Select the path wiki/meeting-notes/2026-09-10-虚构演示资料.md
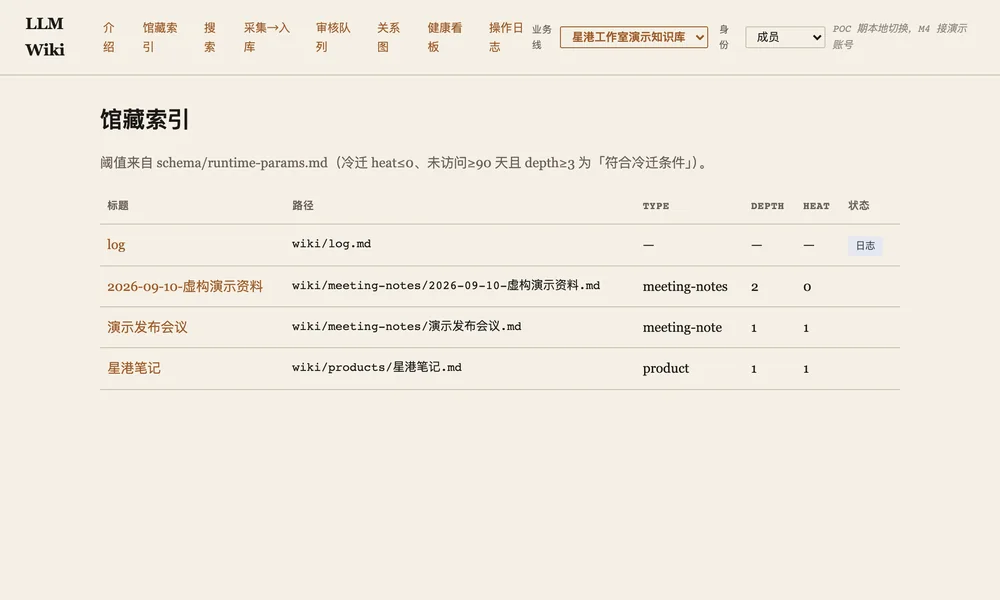This screenshot has height=600, width=1000. [446, 285]
